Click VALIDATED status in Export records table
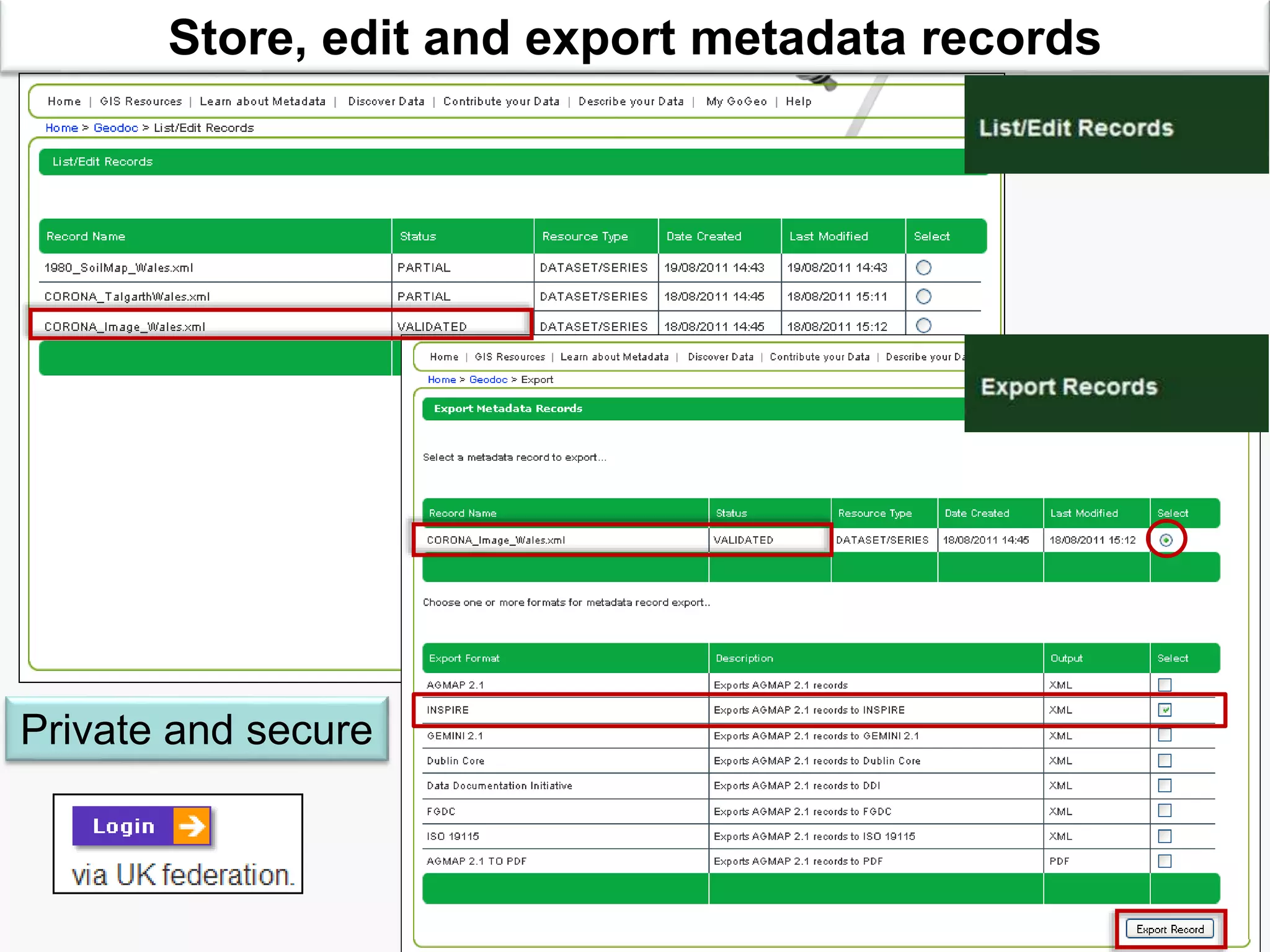This screenshot has width=1270, height=952. point(744,540)
